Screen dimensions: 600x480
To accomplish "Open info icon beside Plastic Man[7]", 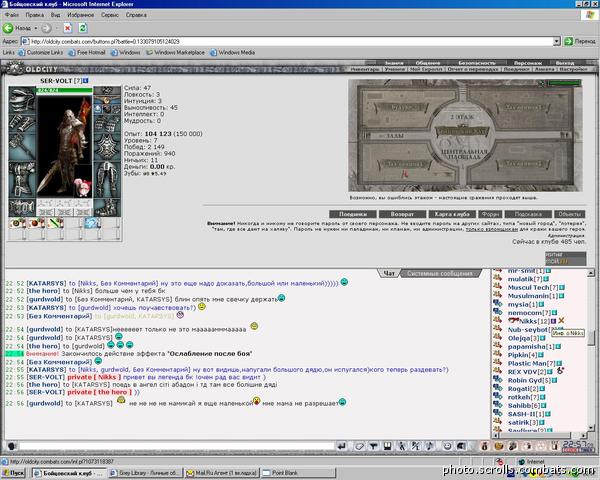I will pyautogui.click(x=559, y=363).
